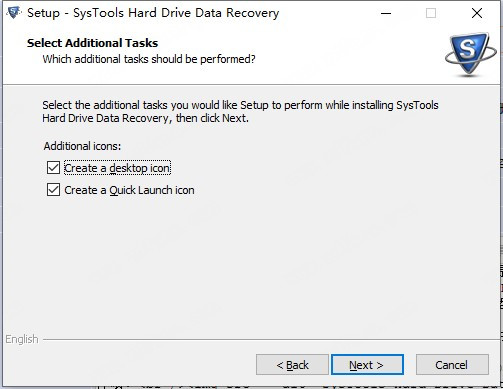Go to the next step with Next button
Viewport: 503px width, 389px height.
(367, 365)
